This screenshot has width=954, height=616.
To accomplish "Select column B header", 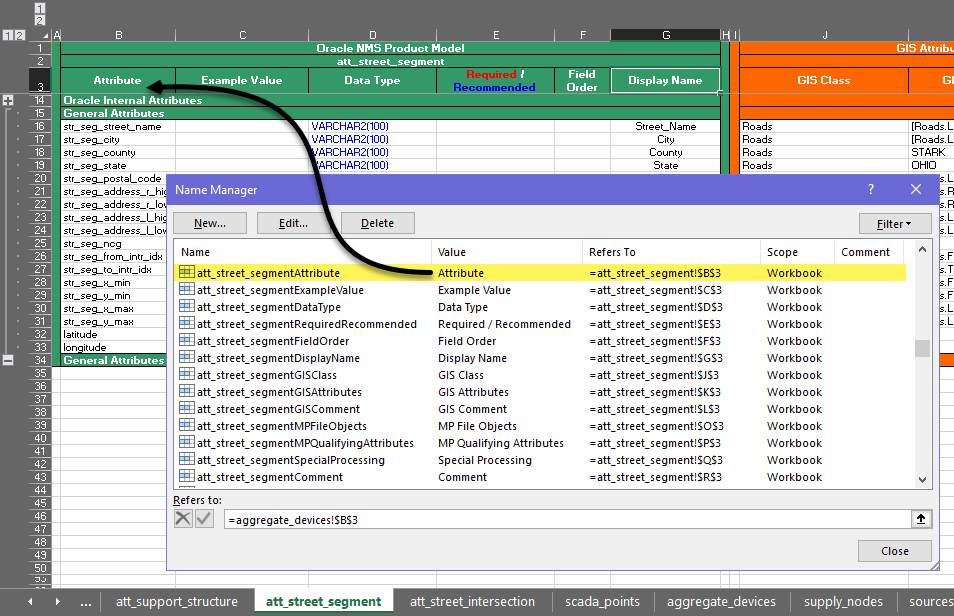I will tap(119, 35).
